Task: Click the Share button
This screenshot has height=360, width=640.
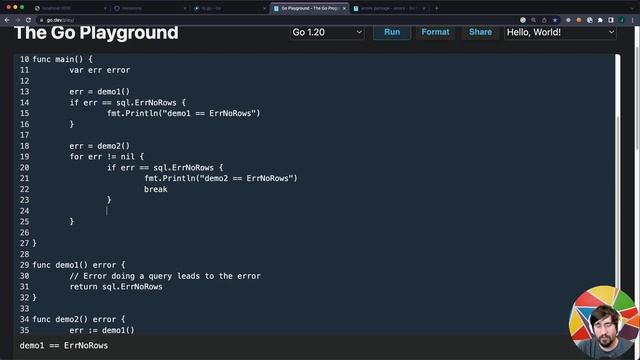Action: click(x=480, y=32)
